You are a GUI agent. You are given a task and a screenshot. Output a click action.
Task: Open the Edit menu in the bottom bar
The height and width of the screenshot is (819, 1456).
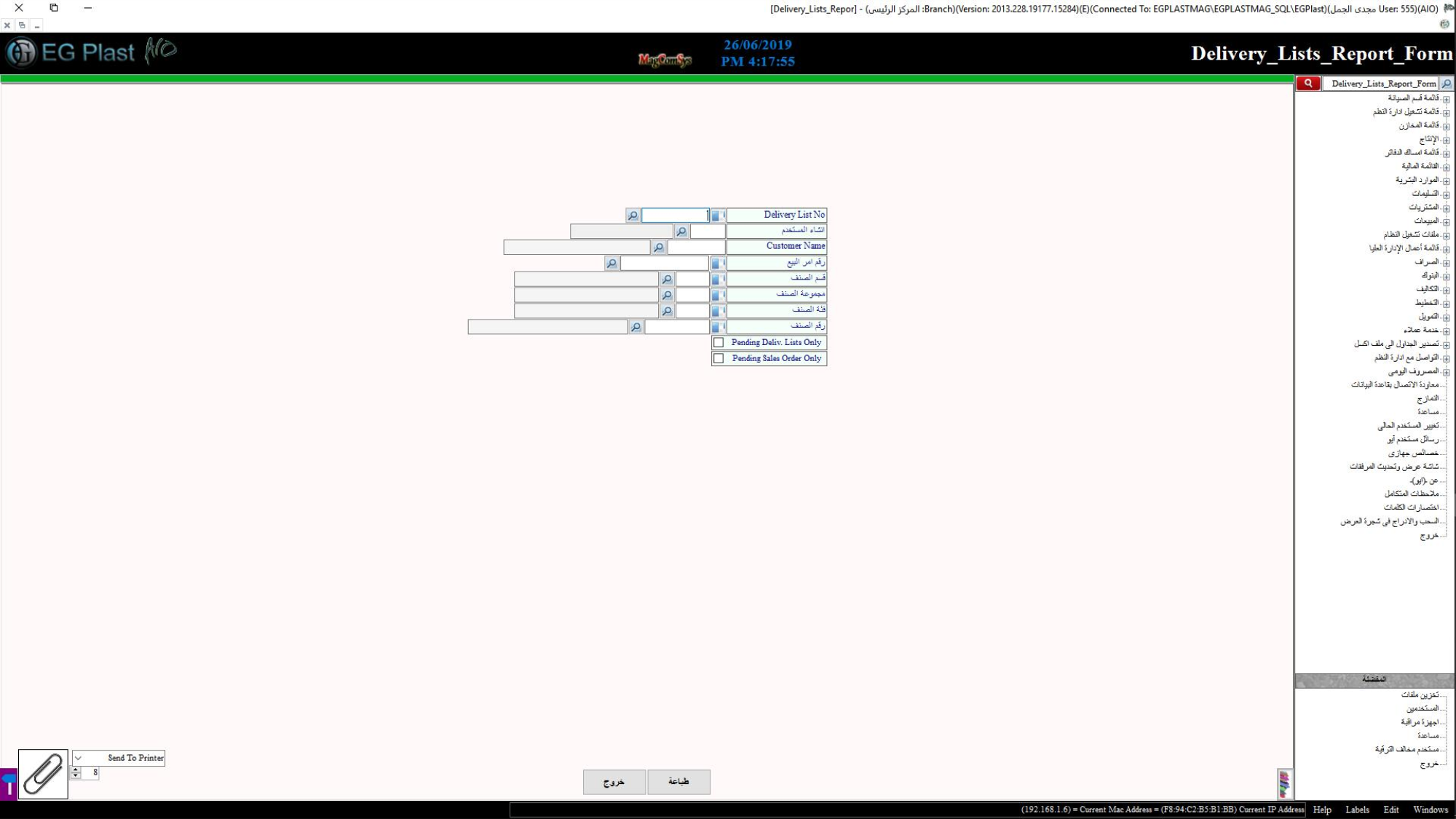(1391, 810)
